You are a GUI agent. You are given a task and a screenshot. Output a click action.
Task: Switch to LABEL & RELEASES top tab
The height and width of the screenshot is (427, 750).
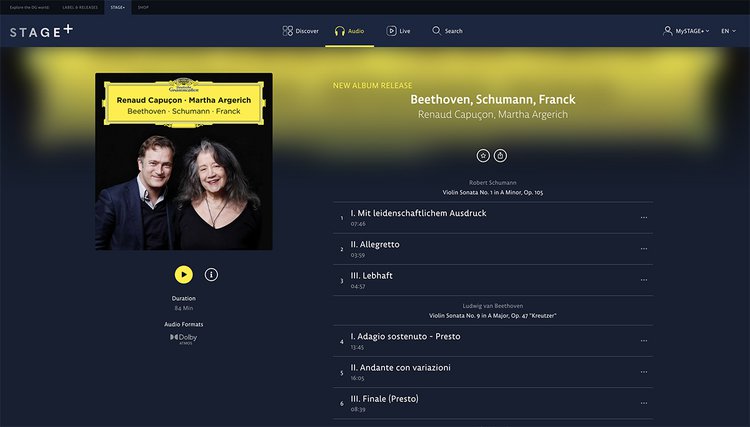(80, 7)
